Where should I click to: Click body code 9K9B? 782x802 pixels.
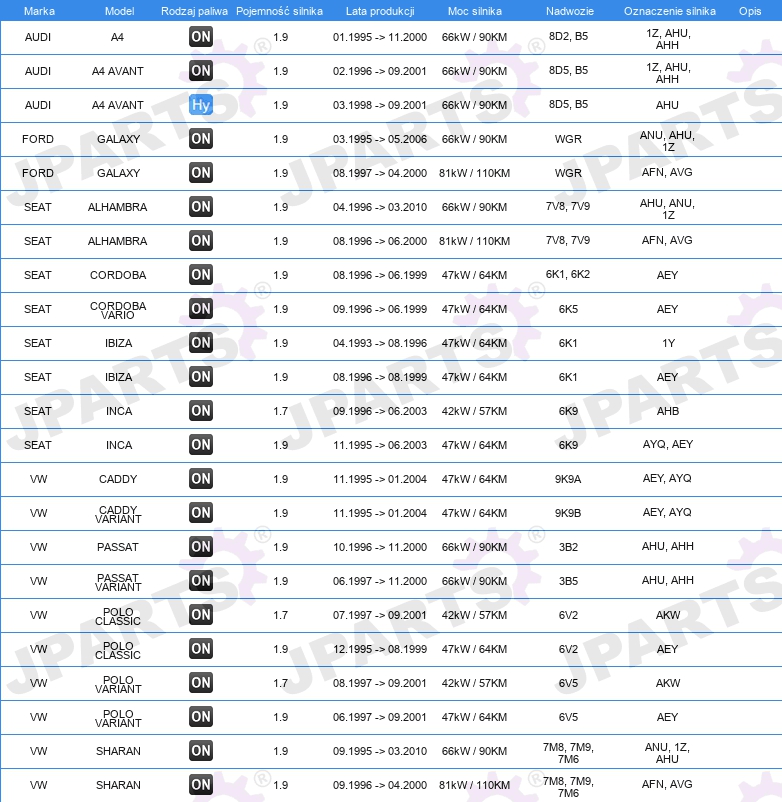coord(568,513)
